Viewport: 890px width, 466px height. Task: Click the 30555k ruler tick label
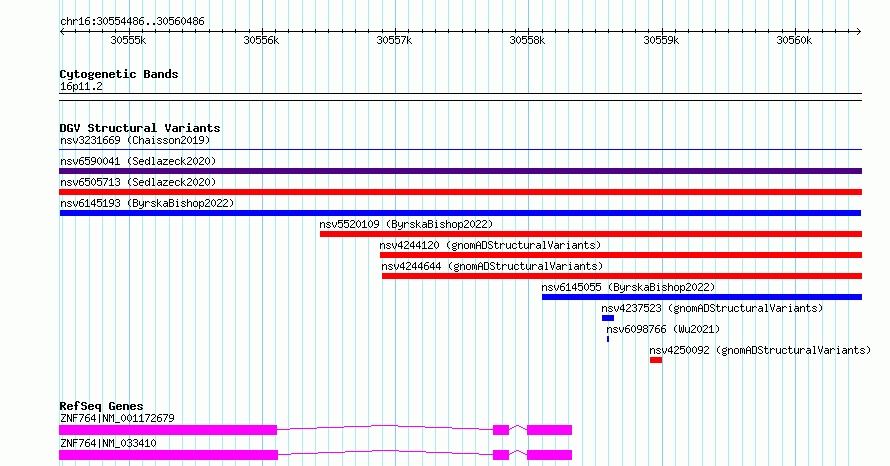click(128, 40)
